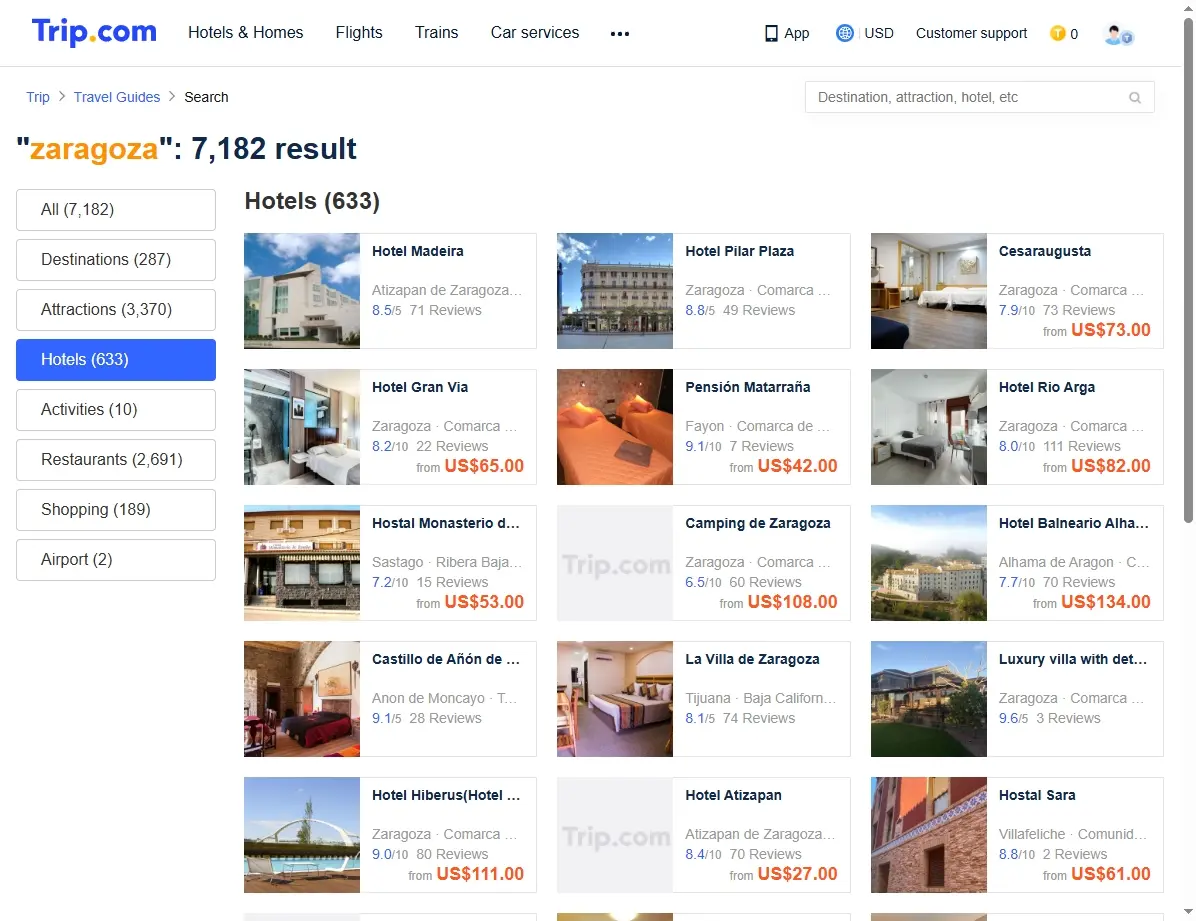This screenshot has height=921, width=1196.
Task: Open Pensión Matarraña photo
Action: (615, 427)
